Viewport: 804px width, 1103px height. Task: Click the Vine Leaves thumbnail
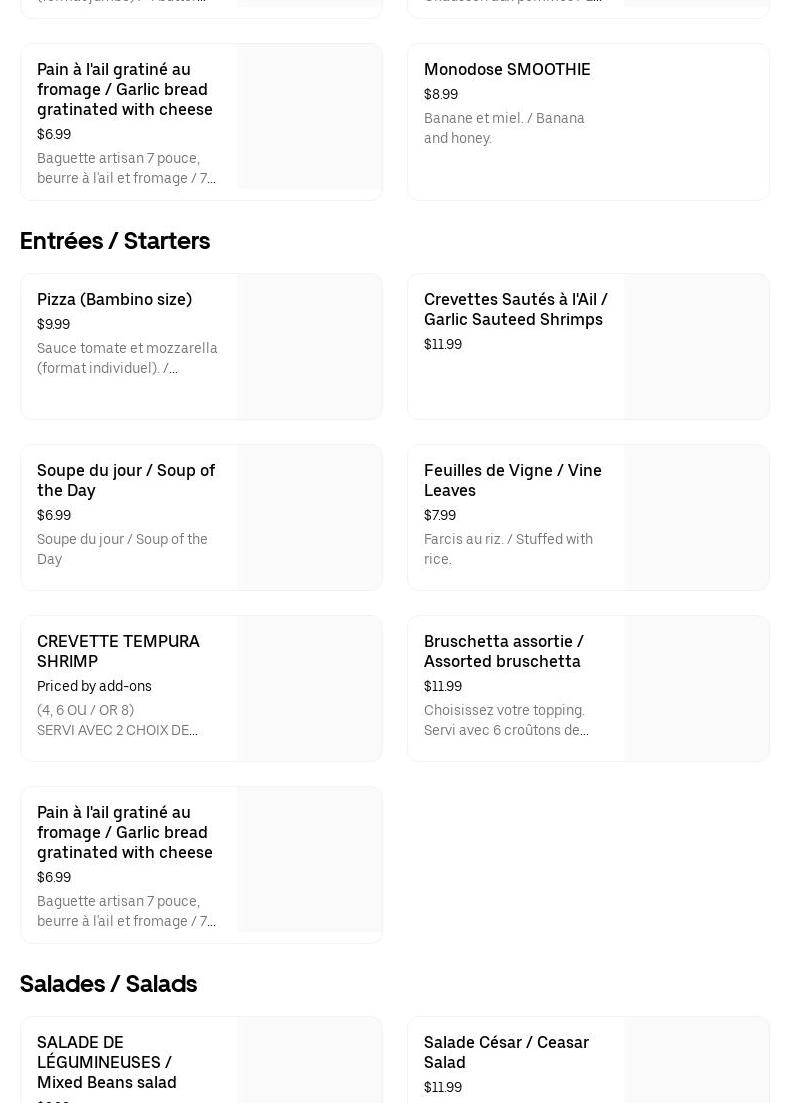click(696, 518)
